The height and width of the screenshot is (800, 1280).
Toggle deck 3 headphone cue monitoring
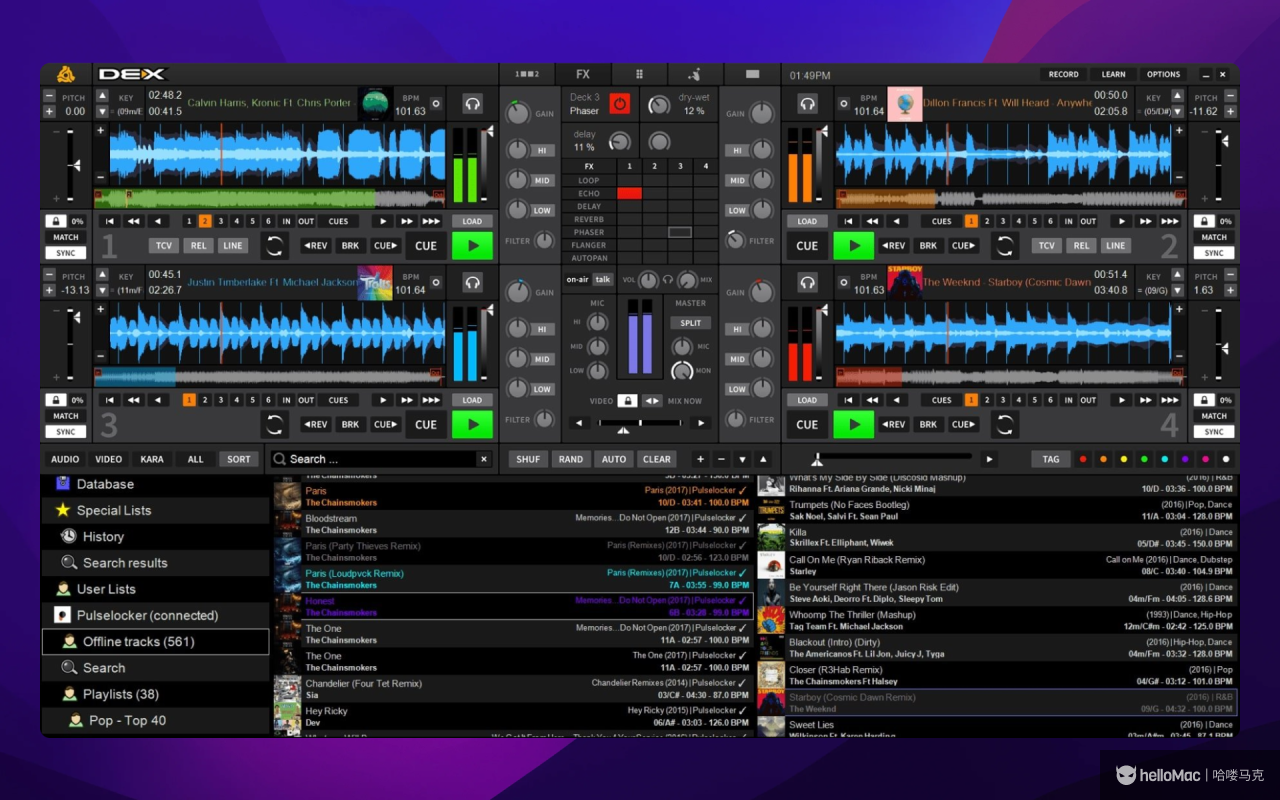tap(473, 283)
